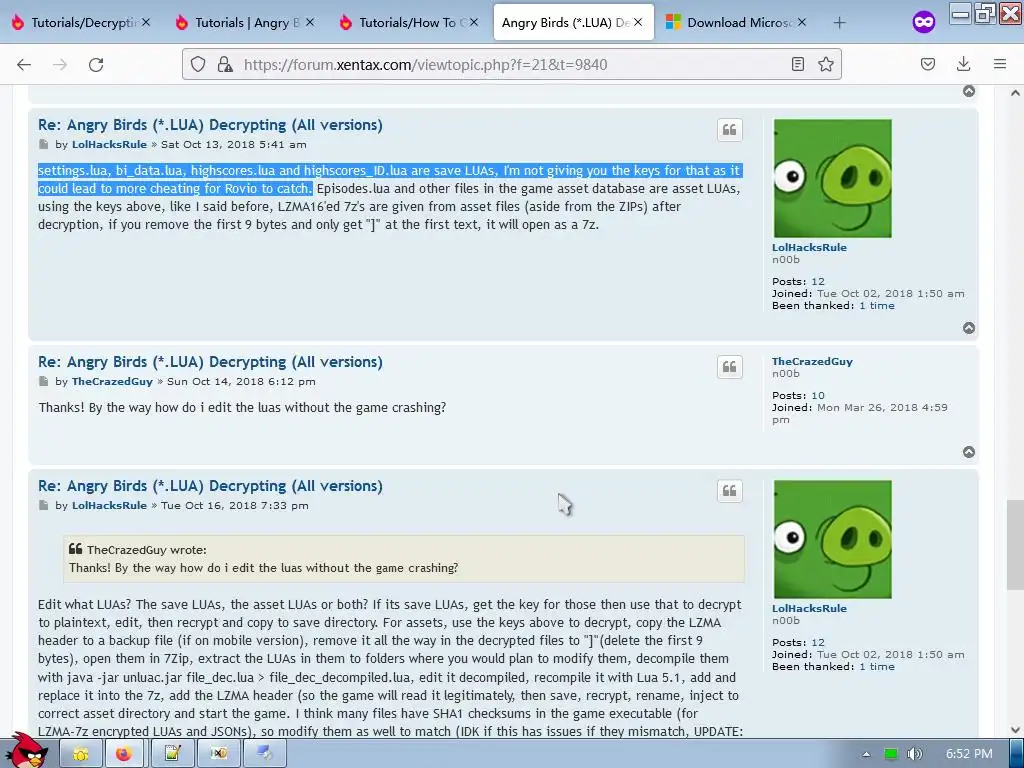
Task: Open '1 time' thanked link in first profile
Action: click(x=877, y=306)
